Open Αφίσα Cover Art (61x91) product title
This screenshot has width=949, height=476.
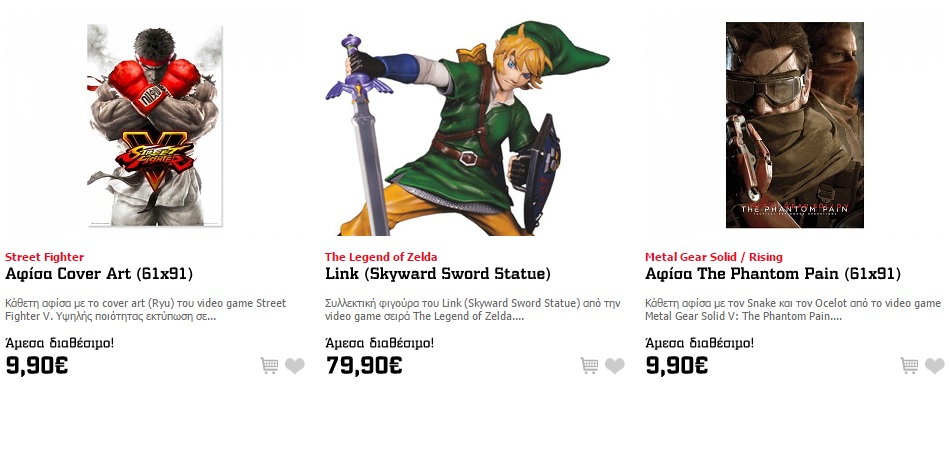tap(99, 274)
